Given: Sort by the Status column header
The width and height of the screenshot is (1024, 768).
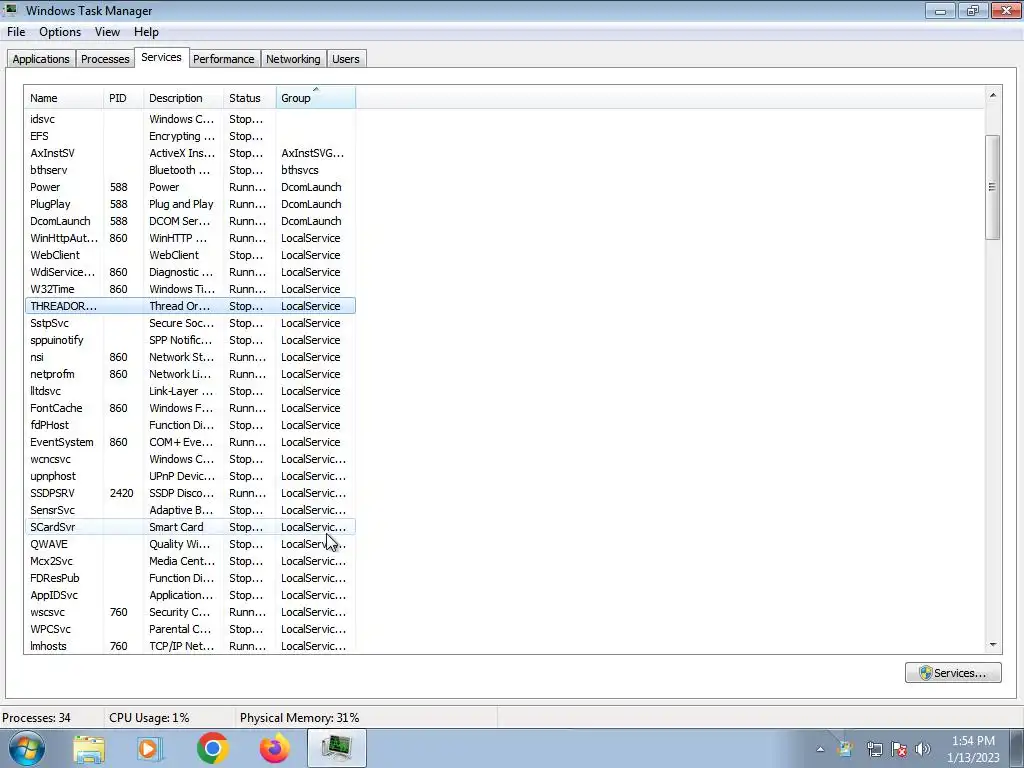Looking at the screenshot, I should (250, 98).
